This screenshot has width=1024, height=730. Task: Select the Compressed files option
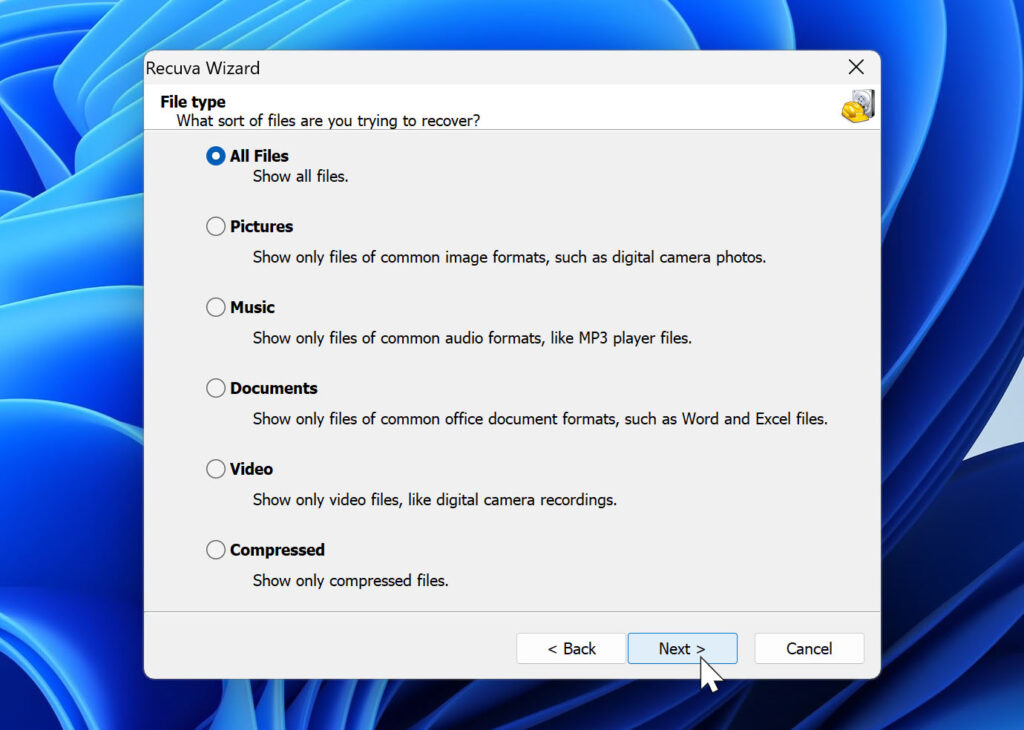pyautogui.click(x=215, y=549)
